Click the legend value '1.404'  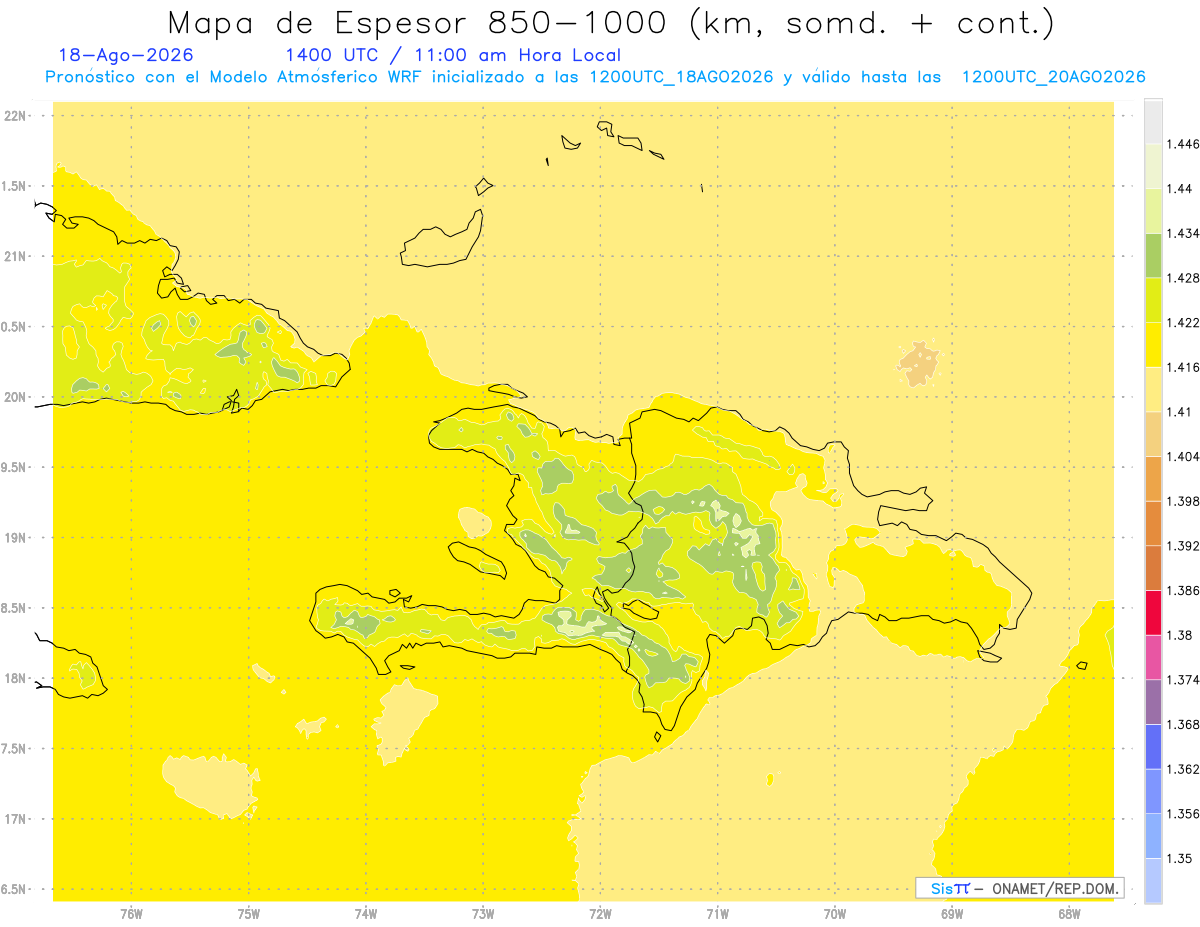[1183, 456]
